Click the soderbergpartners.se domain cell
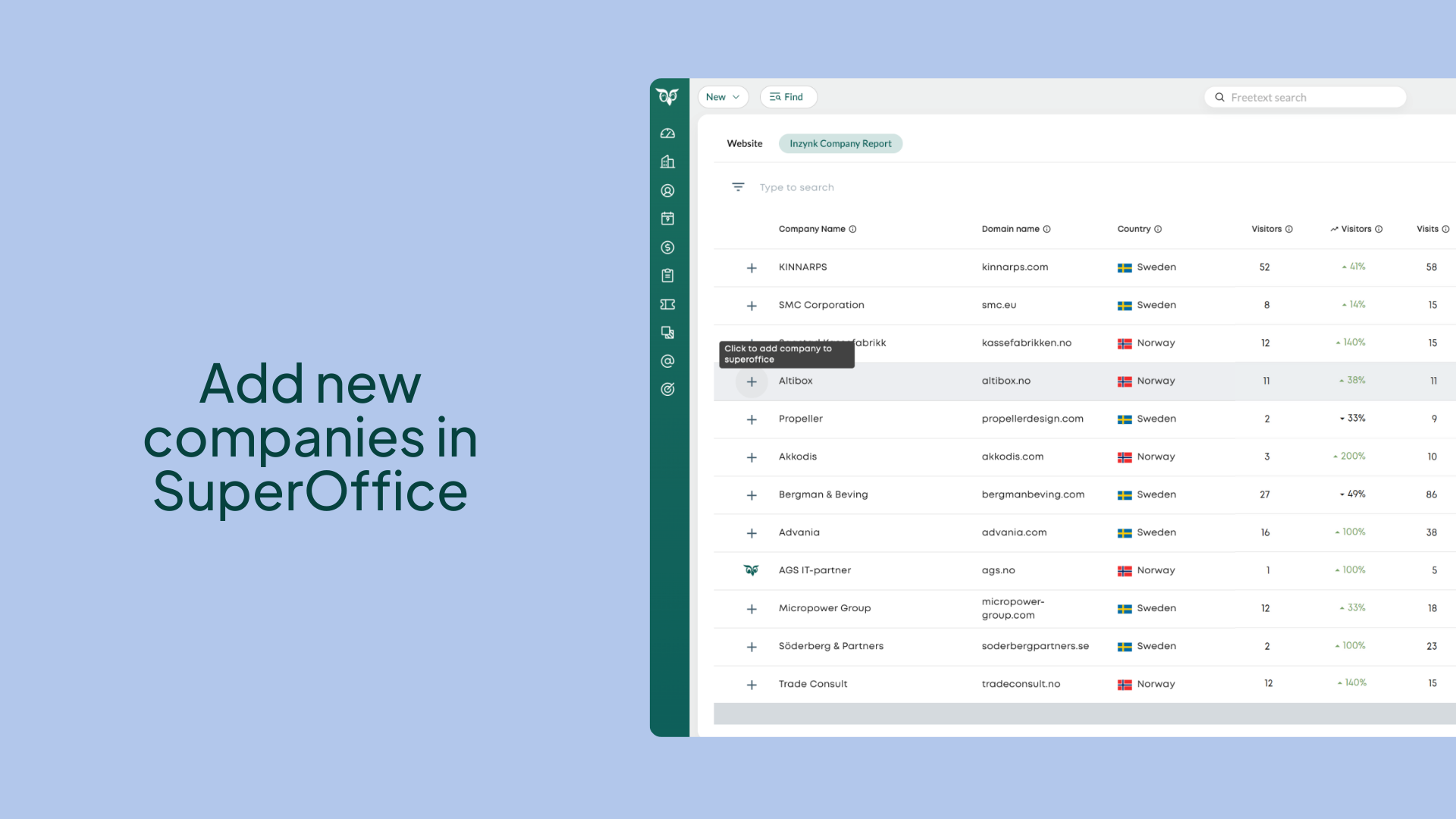The image size is (1456, 819). [1035, 646]
